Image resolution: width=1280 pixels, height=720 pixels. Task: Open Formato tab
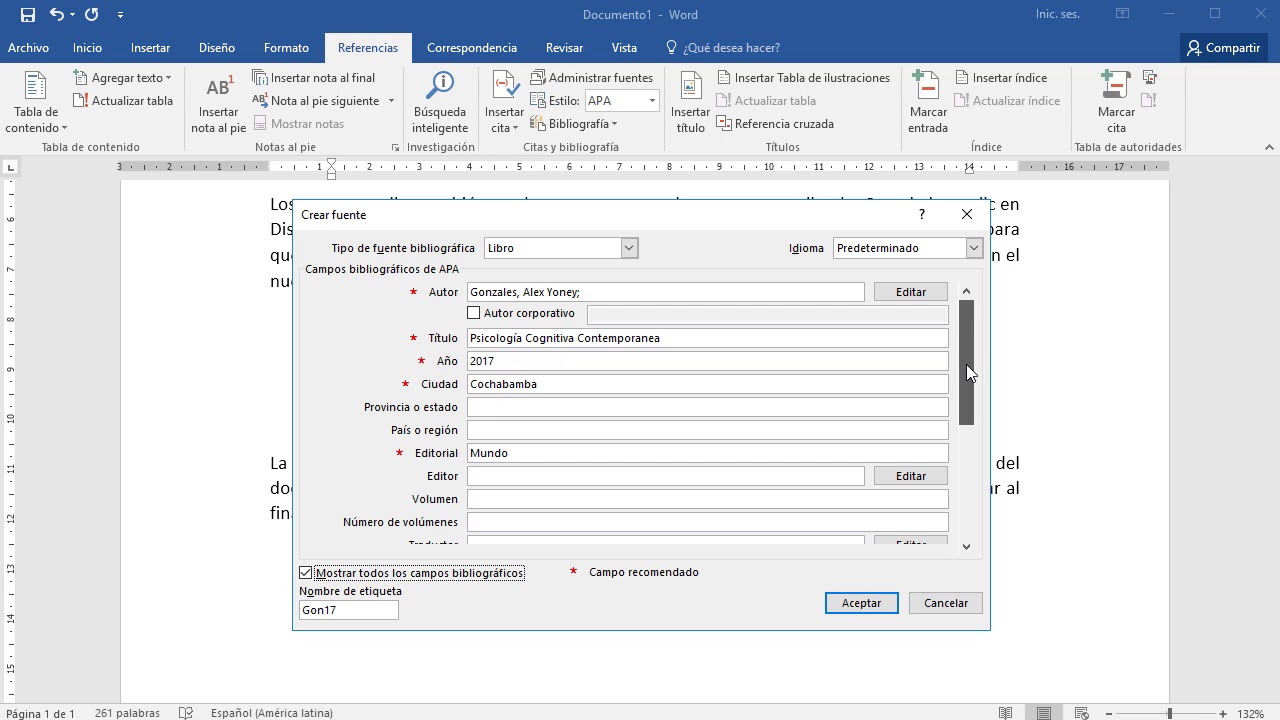point(286,48)
